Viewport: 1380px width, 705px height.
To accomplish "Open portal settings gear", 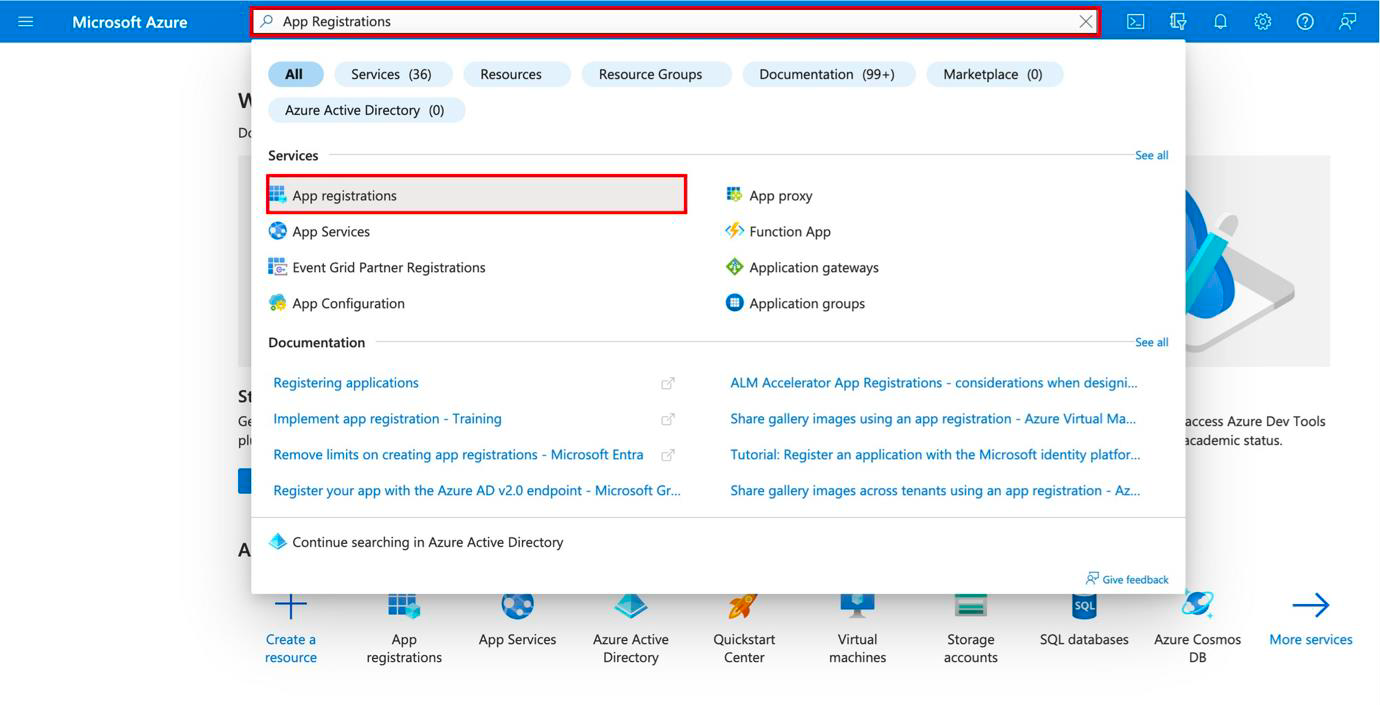I will (x=1263, y=21).
